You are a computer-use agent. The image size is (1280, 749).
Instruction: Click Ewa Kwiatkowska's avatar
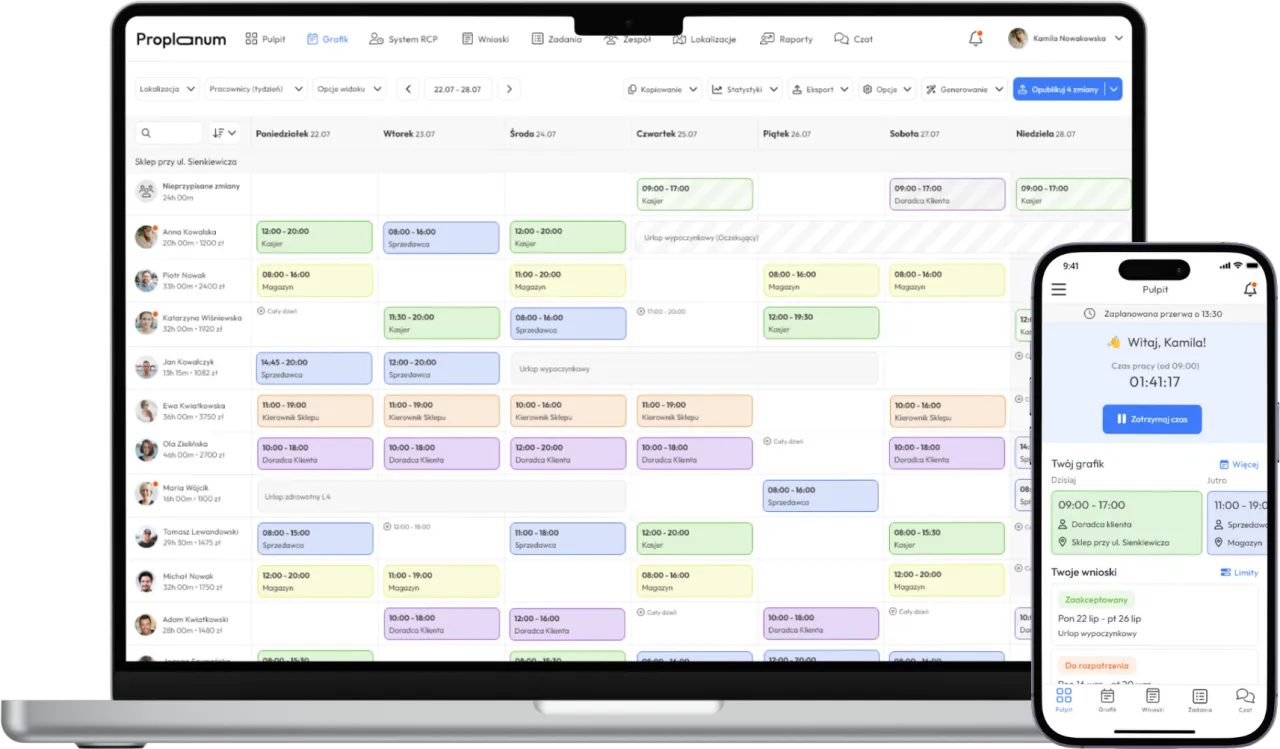pos(146,411)
